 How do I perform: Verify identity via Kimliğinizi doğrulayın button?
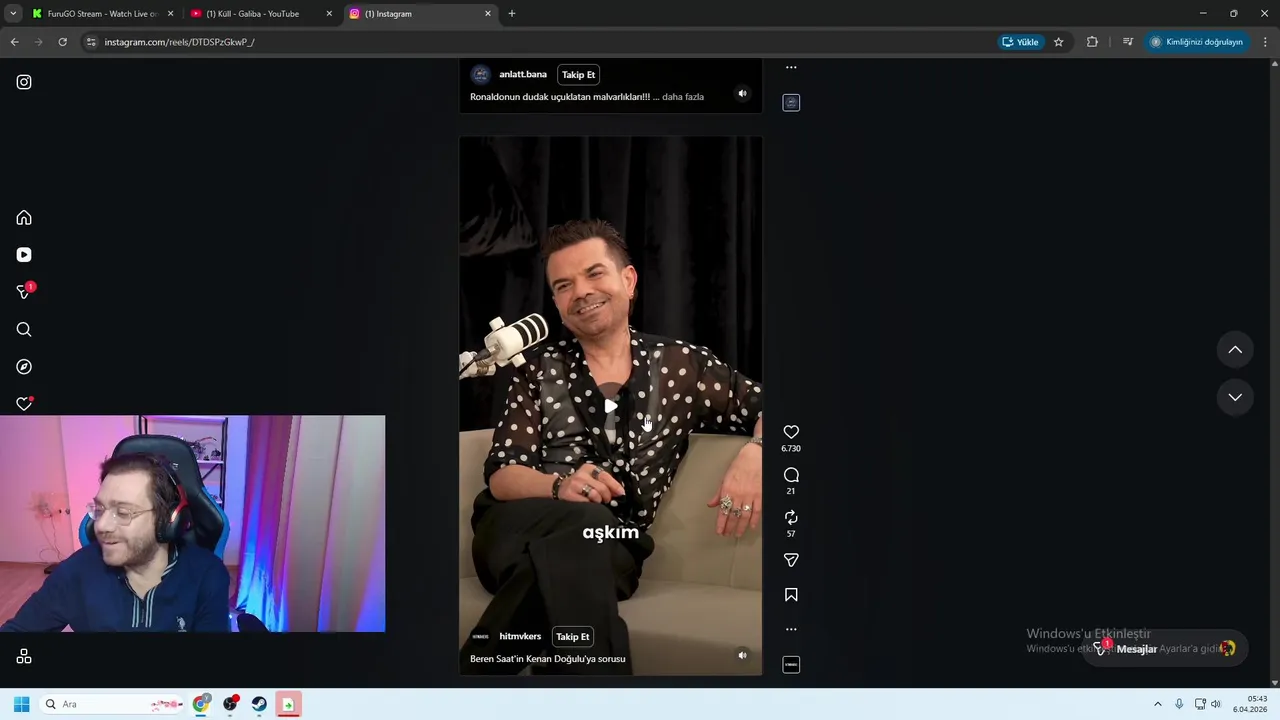[1197, 42]
